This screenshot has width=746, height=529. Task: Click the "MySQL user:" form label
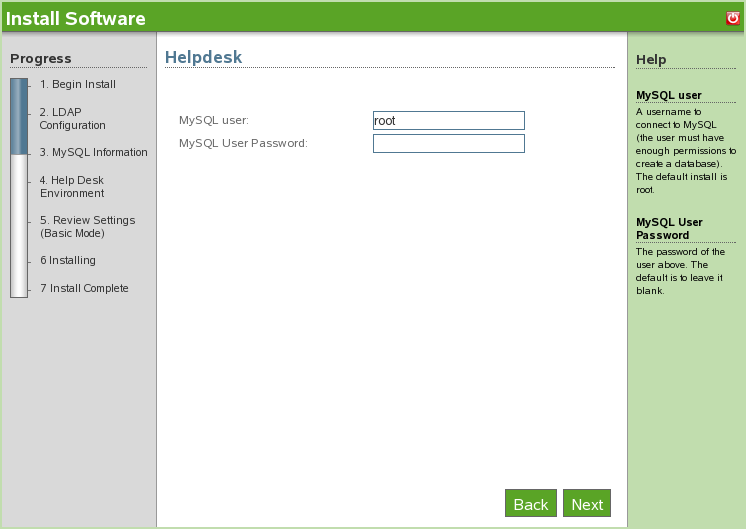pyautogui.click(x=214, y=120)
